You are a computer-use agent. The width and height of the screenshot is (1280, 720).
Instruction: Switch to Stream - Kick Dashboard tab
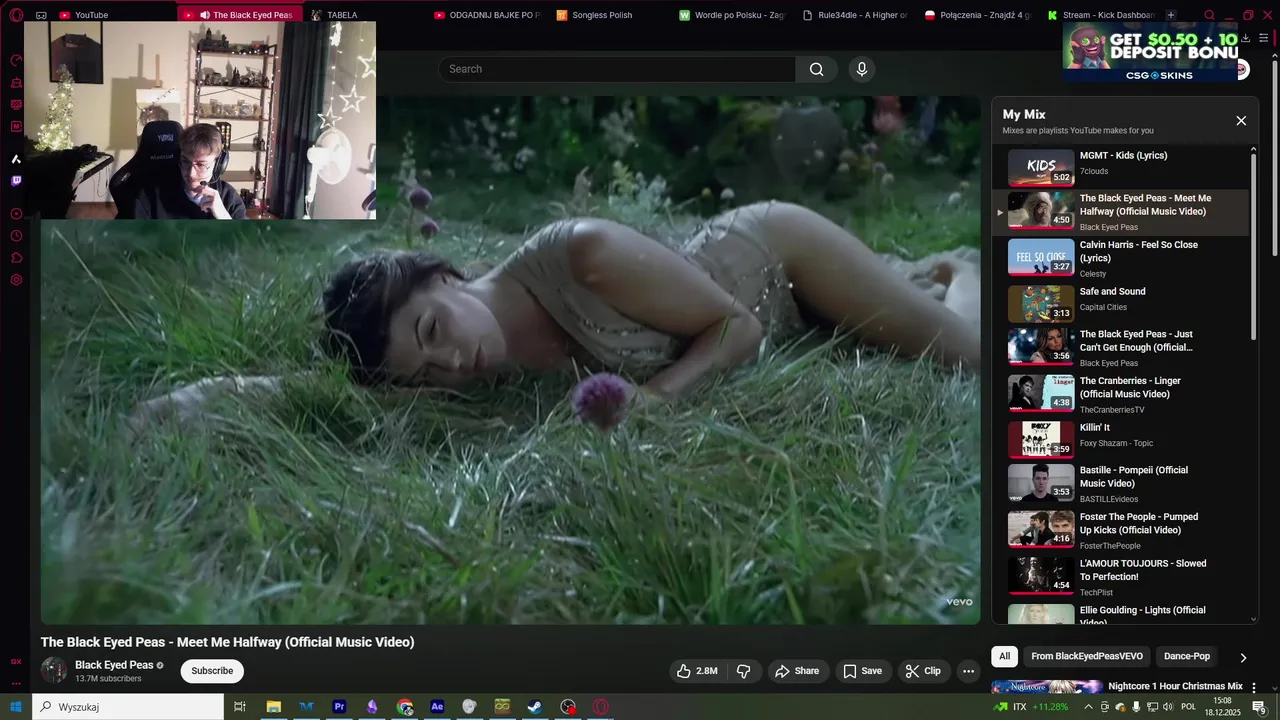pos(1101,15)
